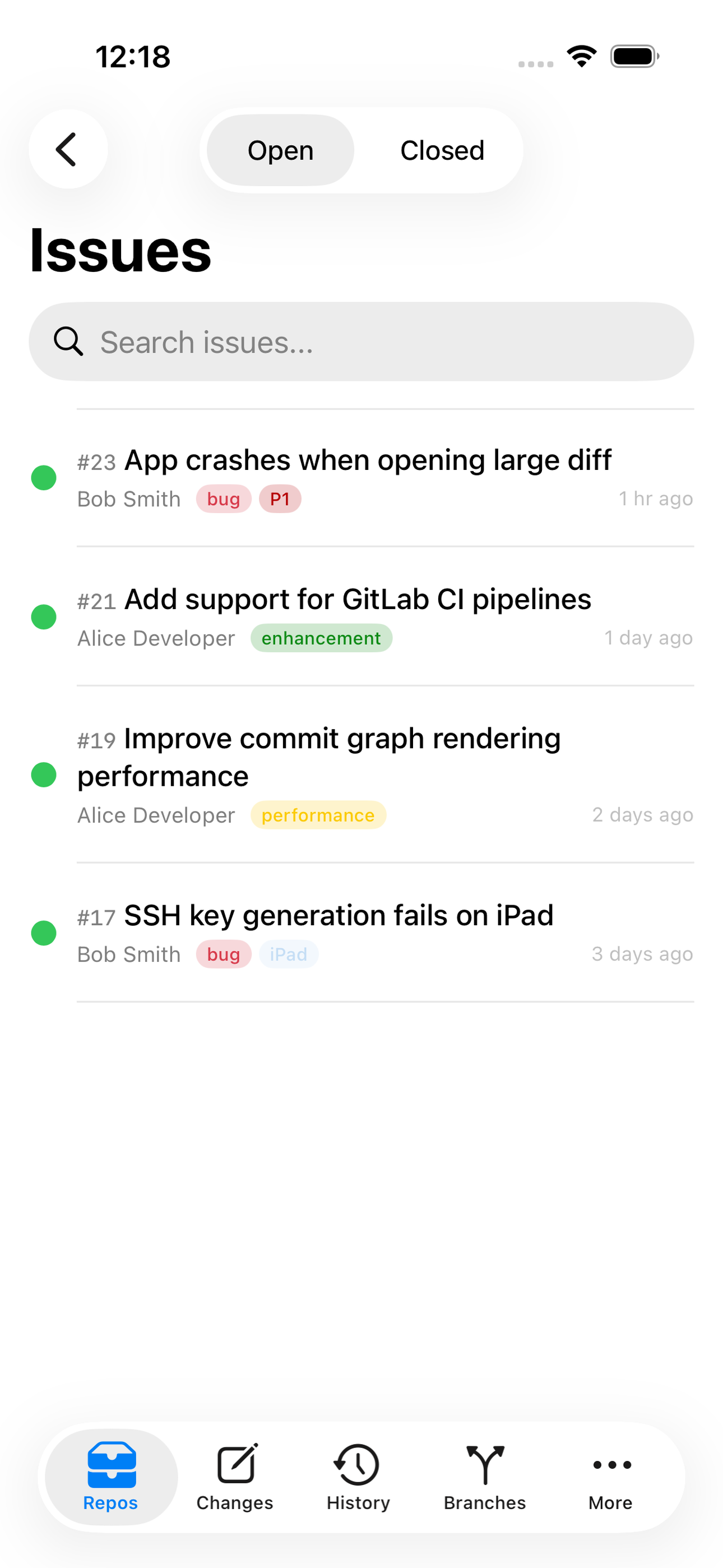Tap the yellow performance label tag
Screen dimensions: 723x1568
[318, 815]
